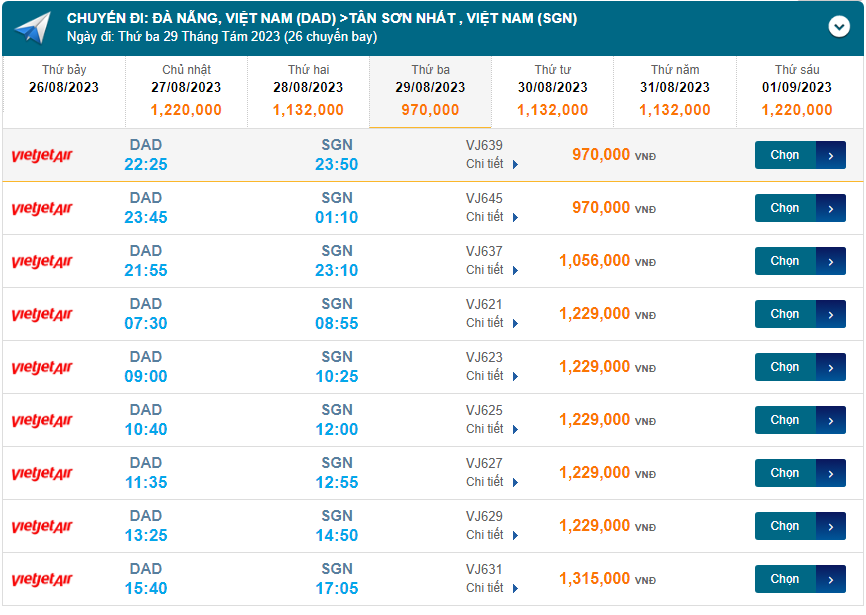Click arrow icon on VJ645 Chọn button
866x615 pixels.
coord(831,208)
